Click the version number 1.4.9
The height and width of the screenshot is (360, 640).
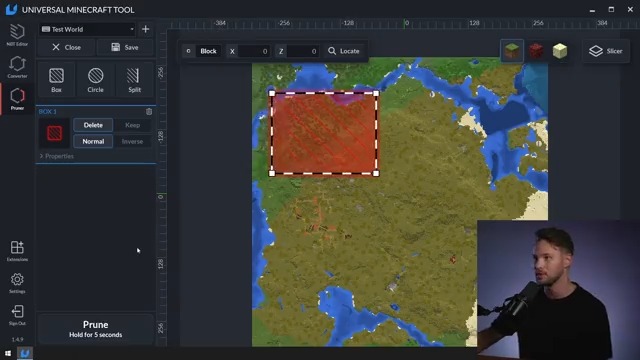pos(17,339)
